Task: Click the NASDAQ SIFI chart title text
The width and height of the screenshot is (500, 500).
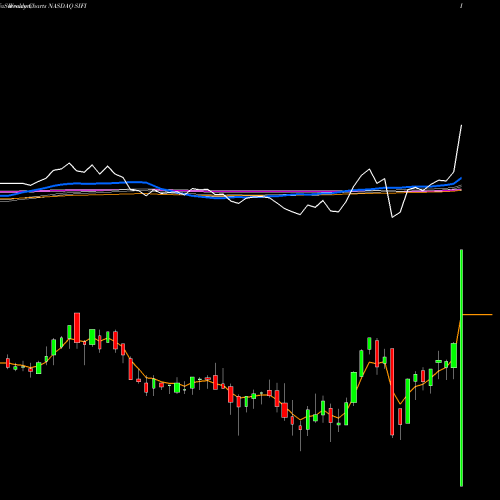Action: tap(68, 6)
